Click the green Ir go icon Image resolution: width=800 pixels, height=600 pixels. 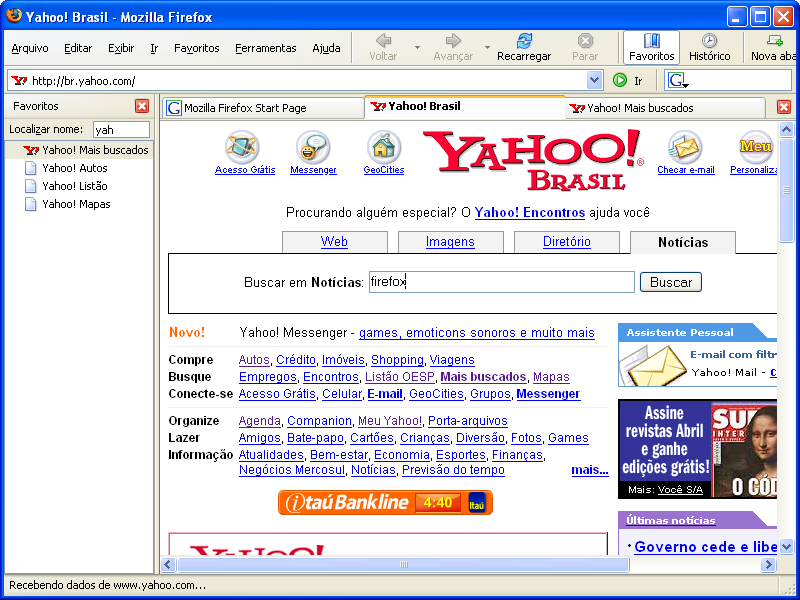click(620, 80)
